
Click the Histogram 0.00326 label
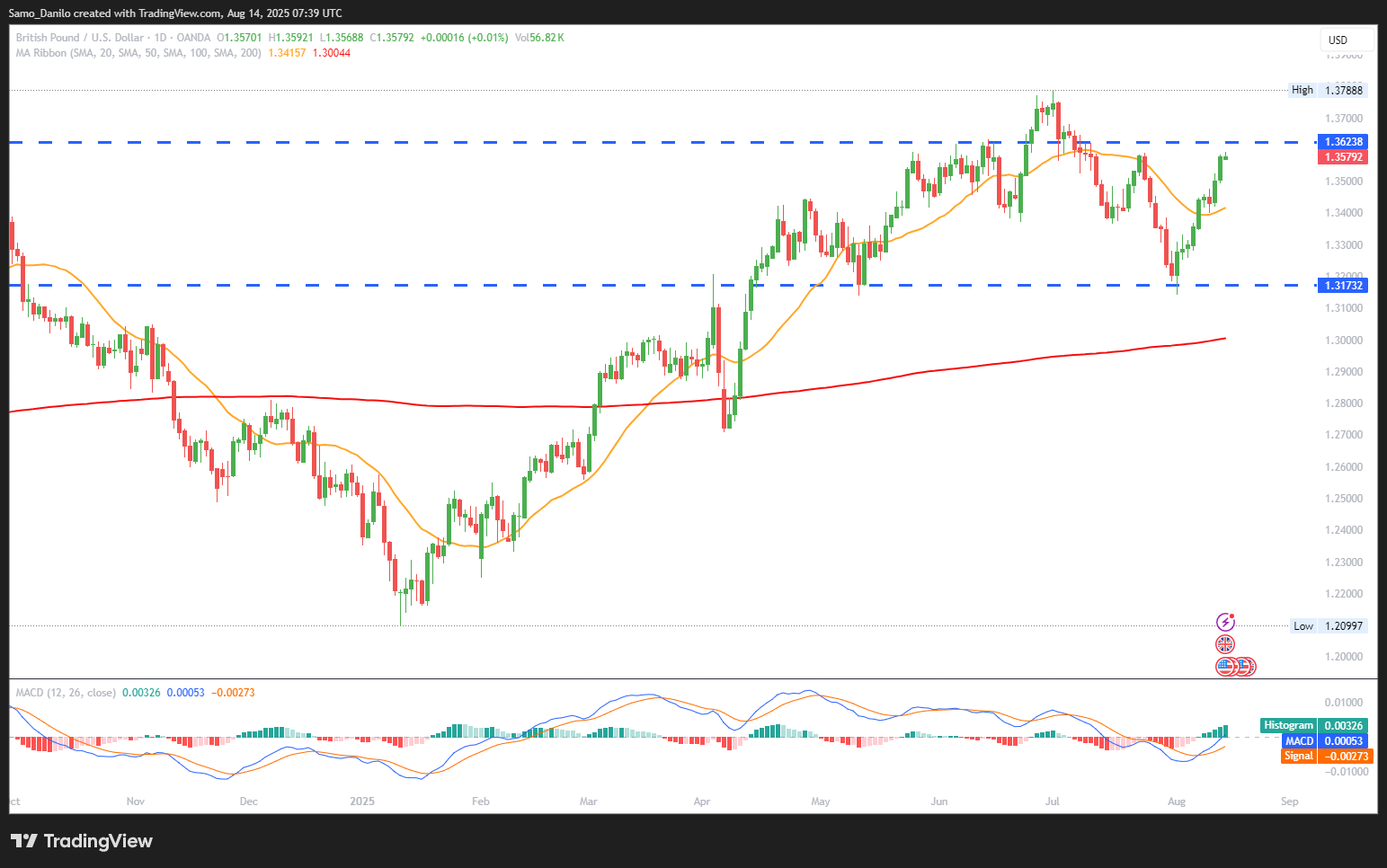[1313, 725]
